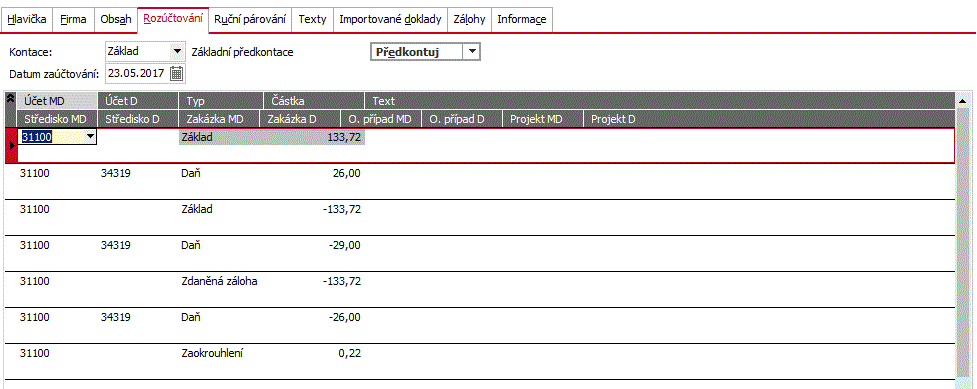Viewport: 977px width, 389px height.
Task: Open the Importované doklady tab
Action: pos(390,19)
